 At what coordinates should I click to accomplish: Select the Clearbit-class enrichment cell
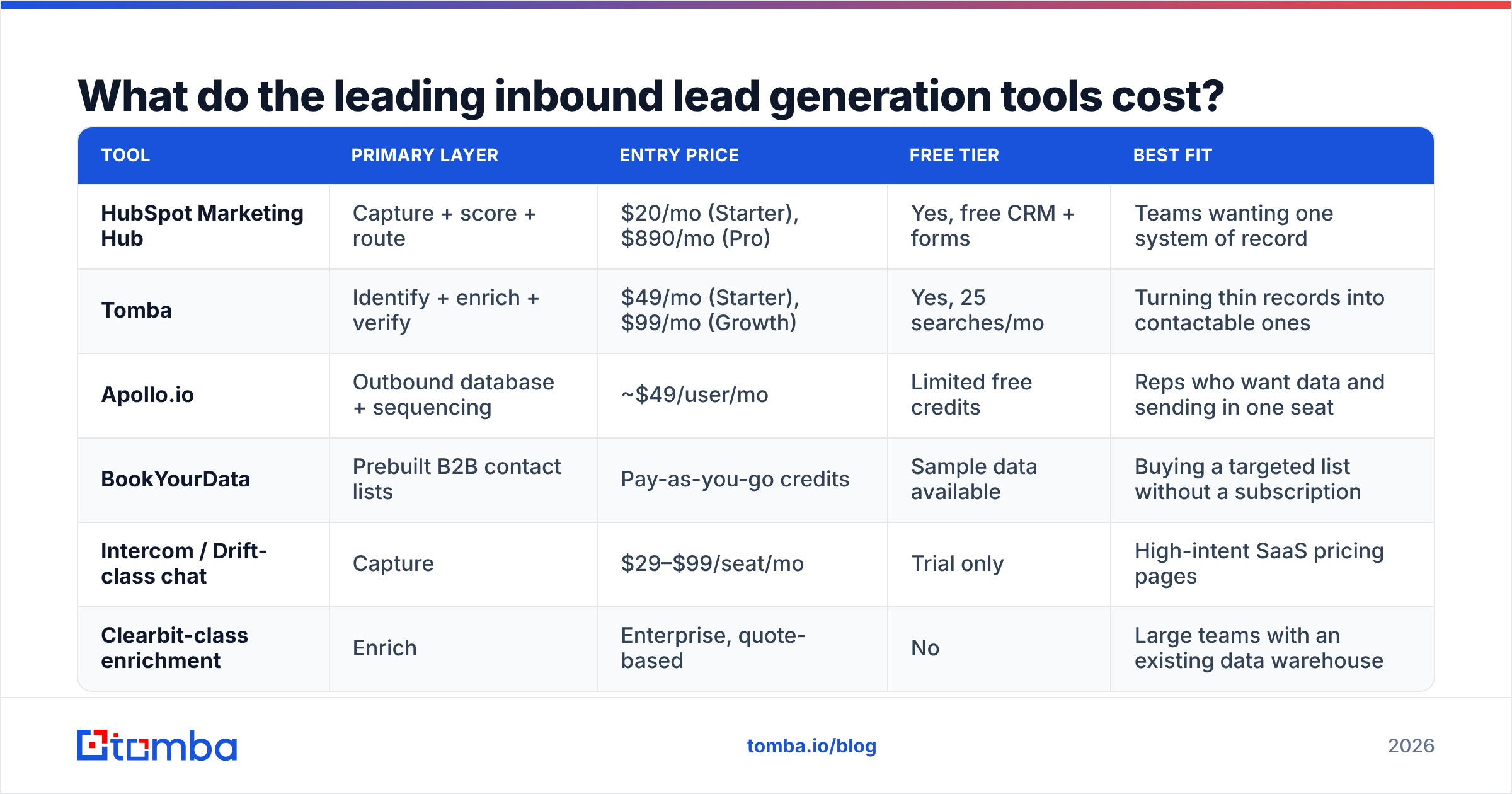click(x=203, y=648)
